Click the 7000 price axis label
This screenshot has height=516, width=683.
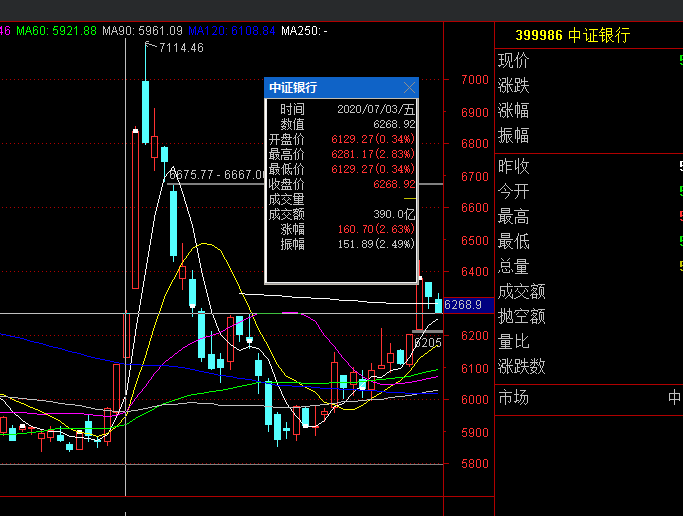click(x=474, y=80)
